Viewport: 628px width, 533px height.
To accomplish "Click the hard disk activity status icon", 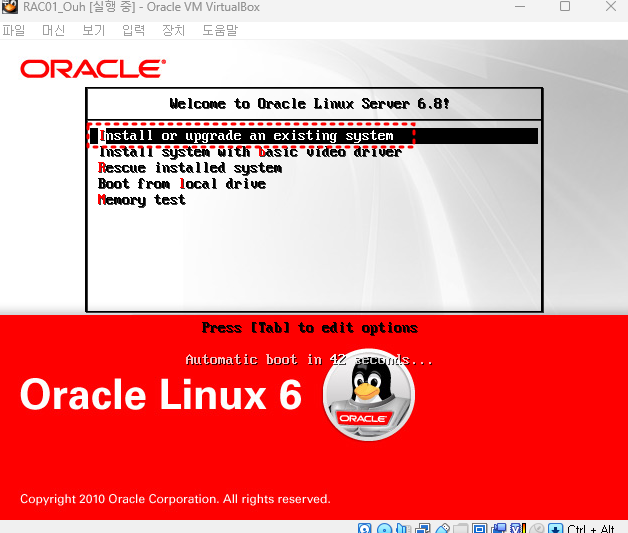I will click(364, 529).
